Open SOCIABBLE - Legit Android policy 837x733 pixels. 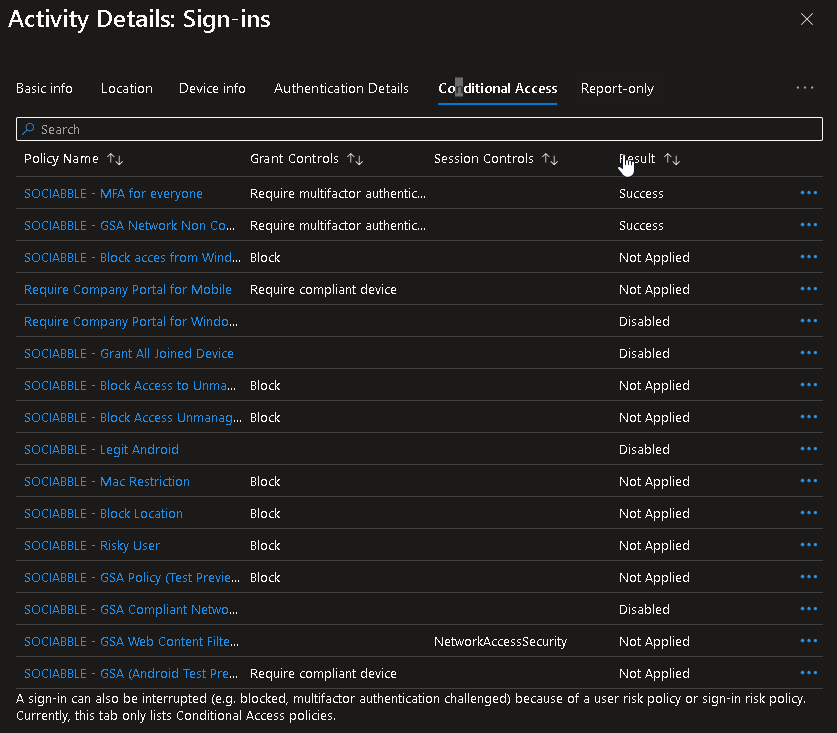(101, 450)
